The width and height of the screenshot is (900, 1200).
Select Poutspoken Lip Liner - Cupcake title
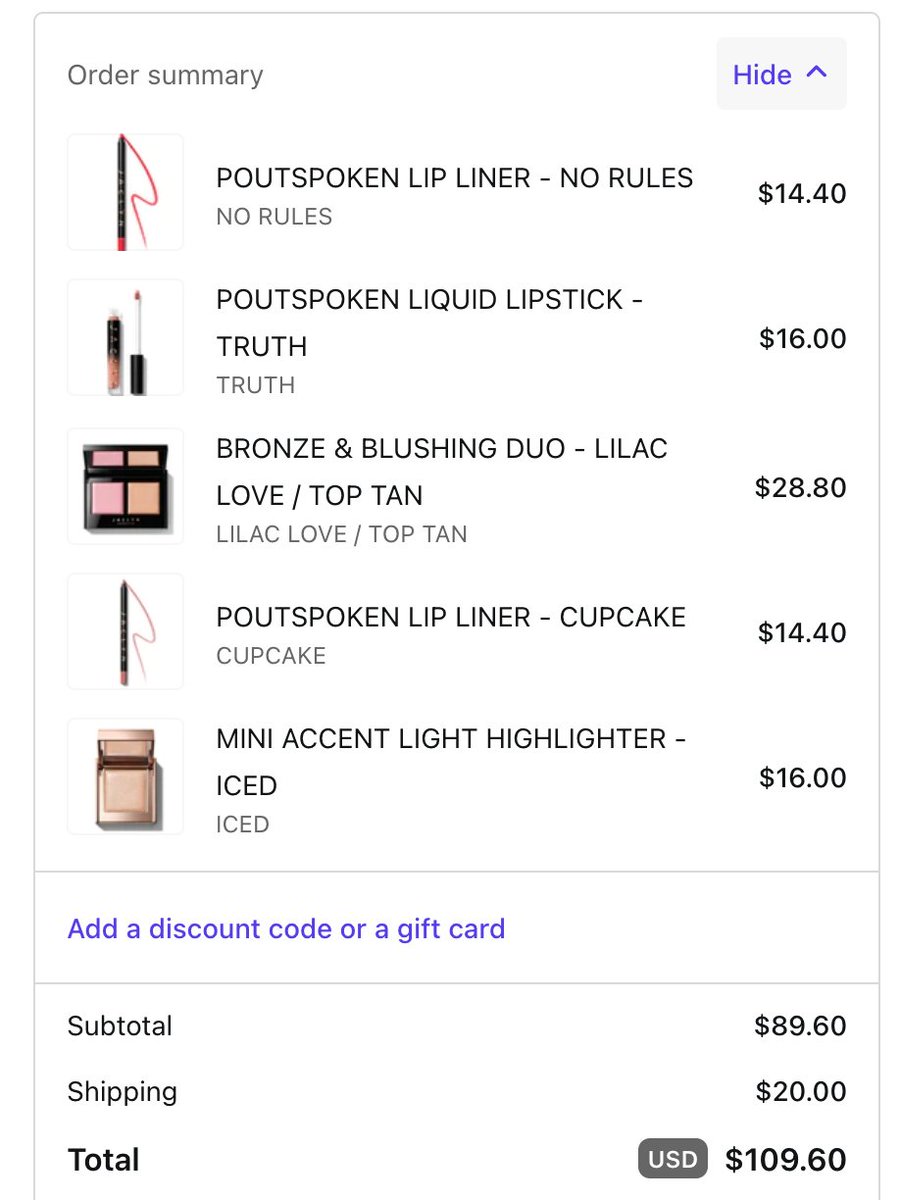click(451, 617)
